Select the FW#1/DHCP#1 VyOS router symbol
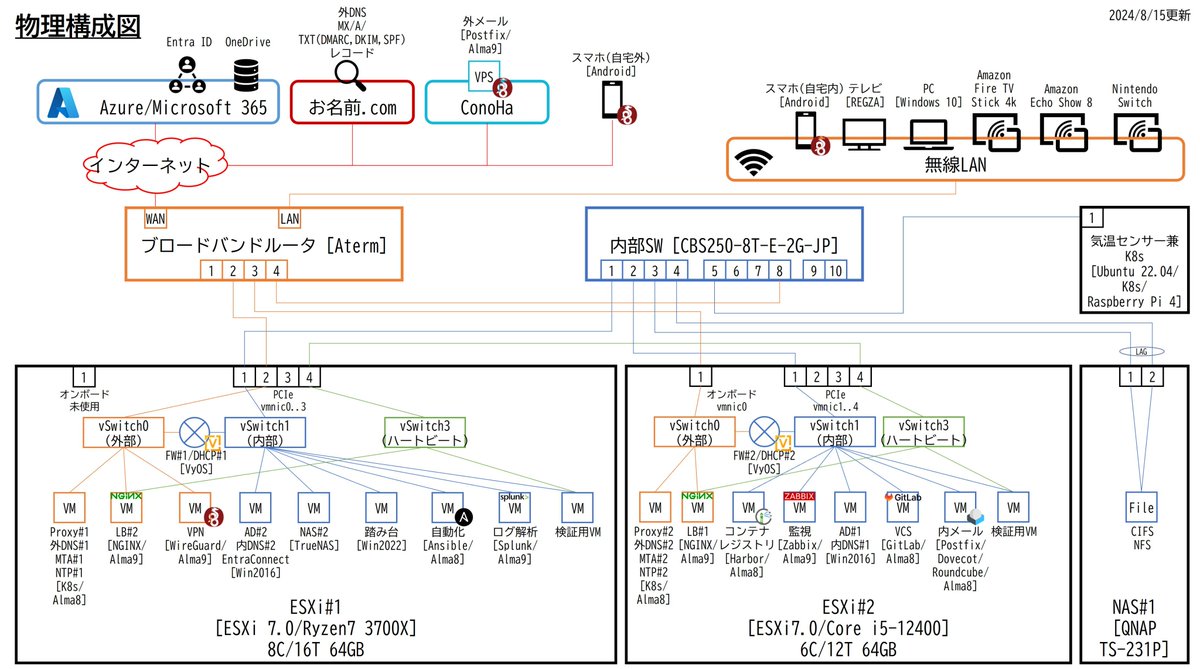This screenshot has width=1200, height=669. [194, 432]
